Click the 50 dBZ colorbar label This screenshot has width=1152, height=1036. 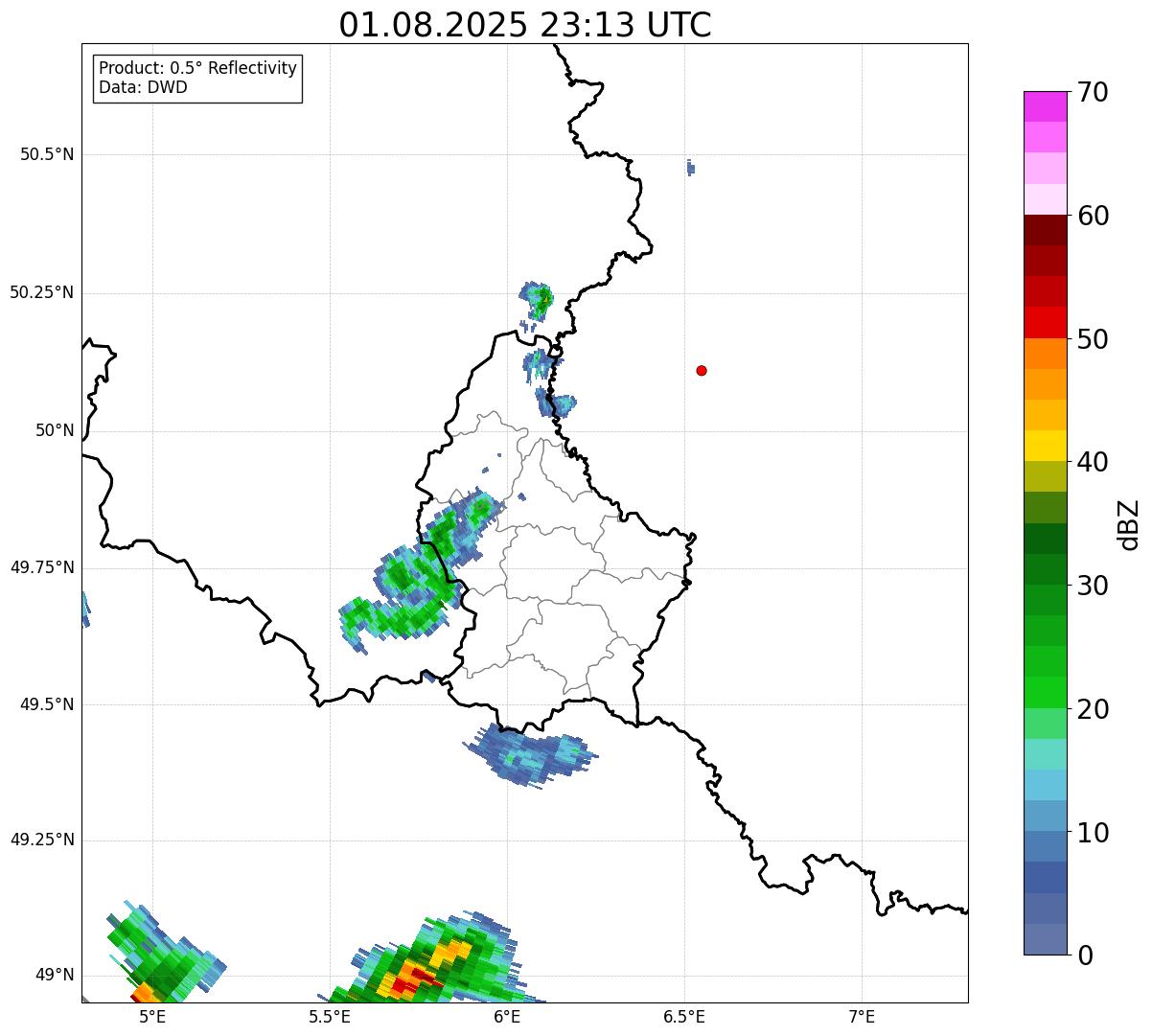[1093, 339]
